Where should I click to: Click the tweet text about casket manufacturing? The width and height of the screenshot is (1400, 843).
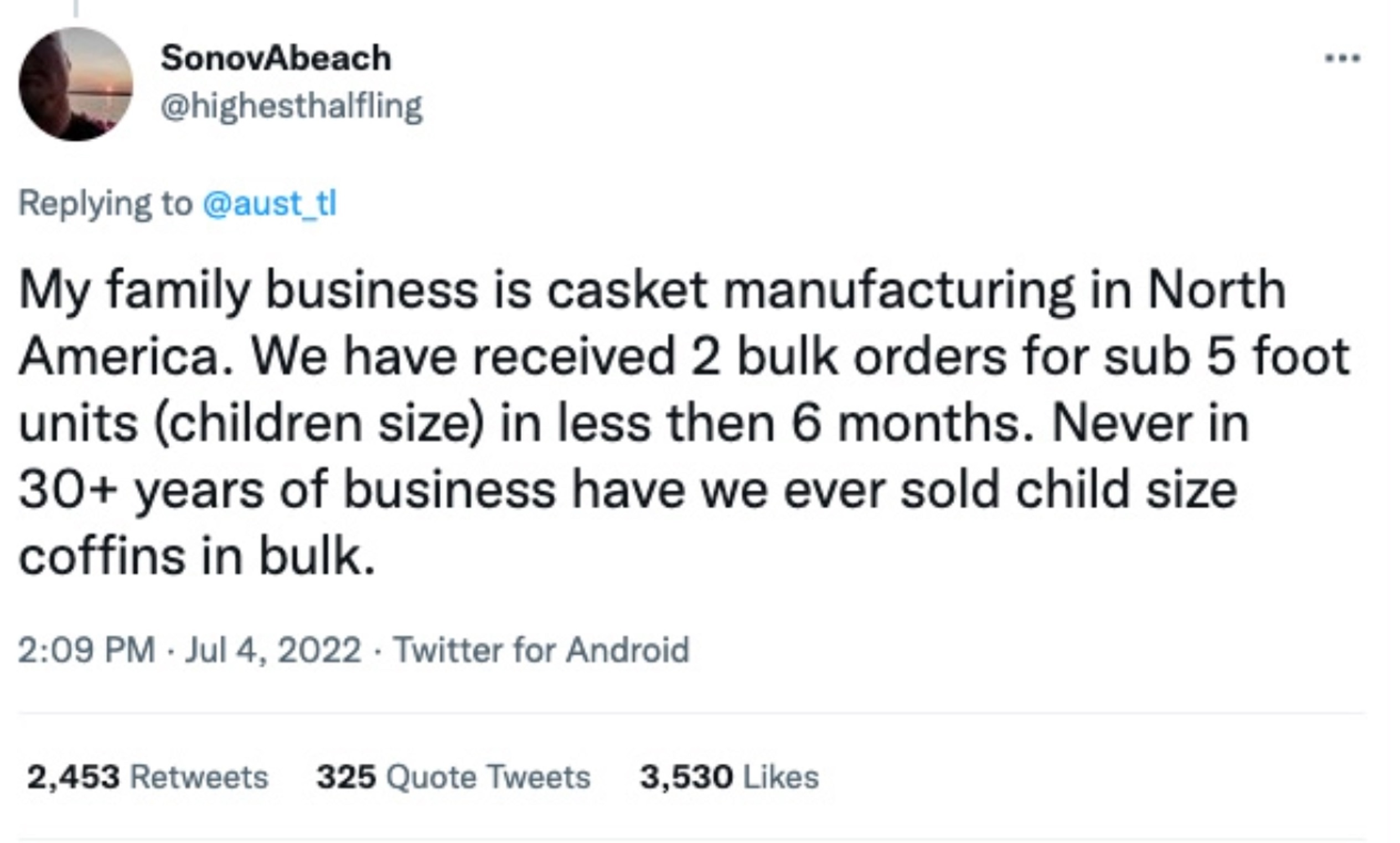pos(684,423)
